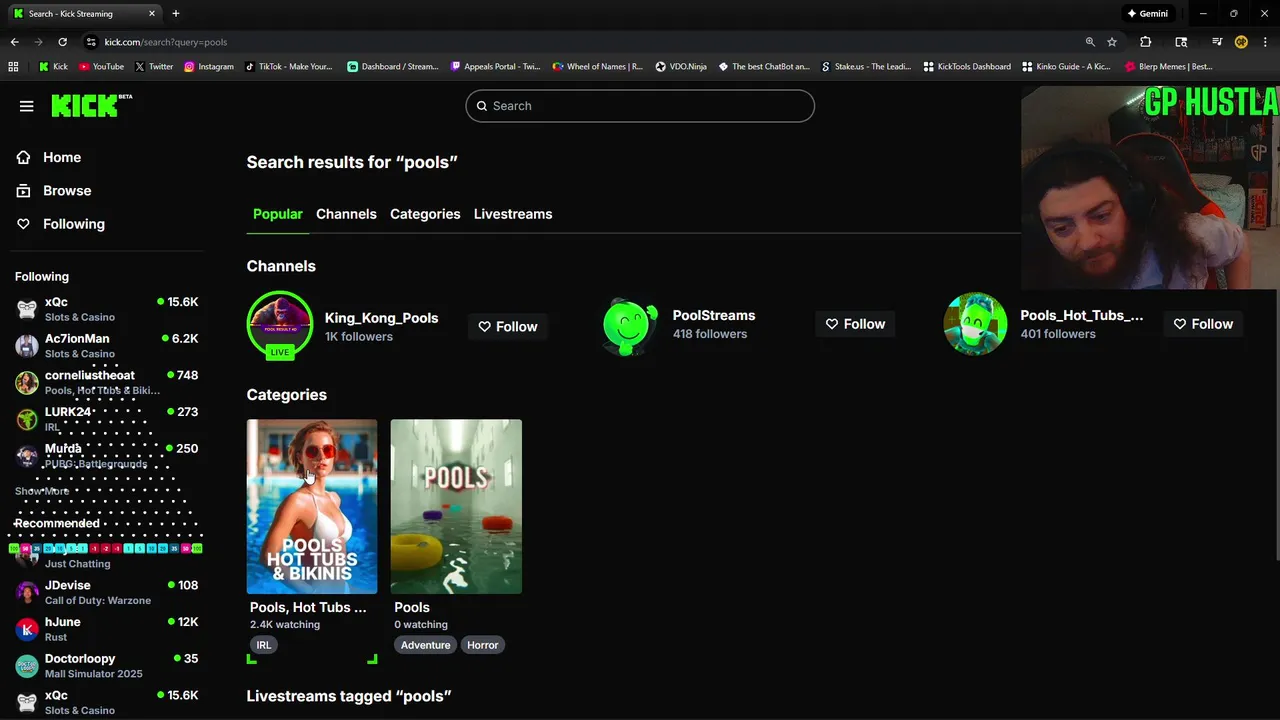Open the hamburger sidebar menu
This screenshot has width=1280, height=720.
pos(27,106)
